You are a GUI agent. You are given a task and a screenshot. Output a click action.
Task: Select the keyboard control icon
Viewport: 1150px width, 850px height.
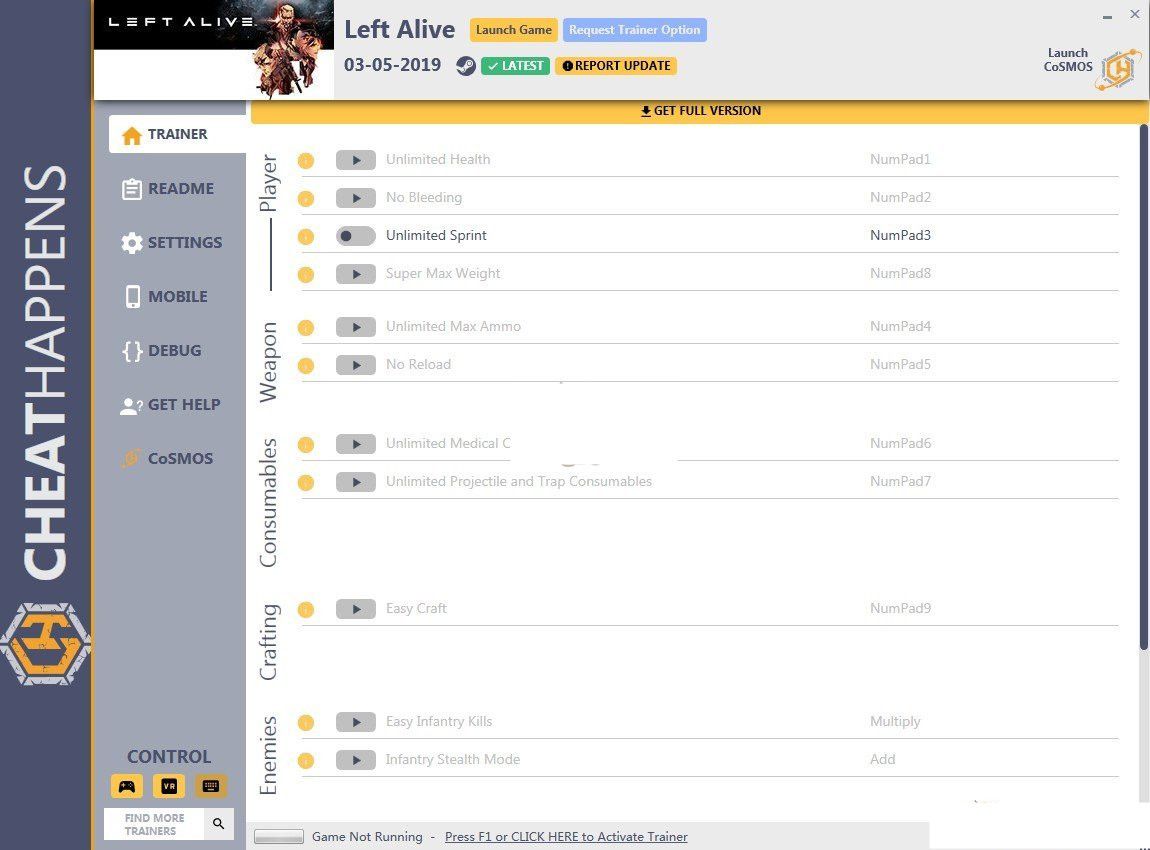(x=210, y=786)
